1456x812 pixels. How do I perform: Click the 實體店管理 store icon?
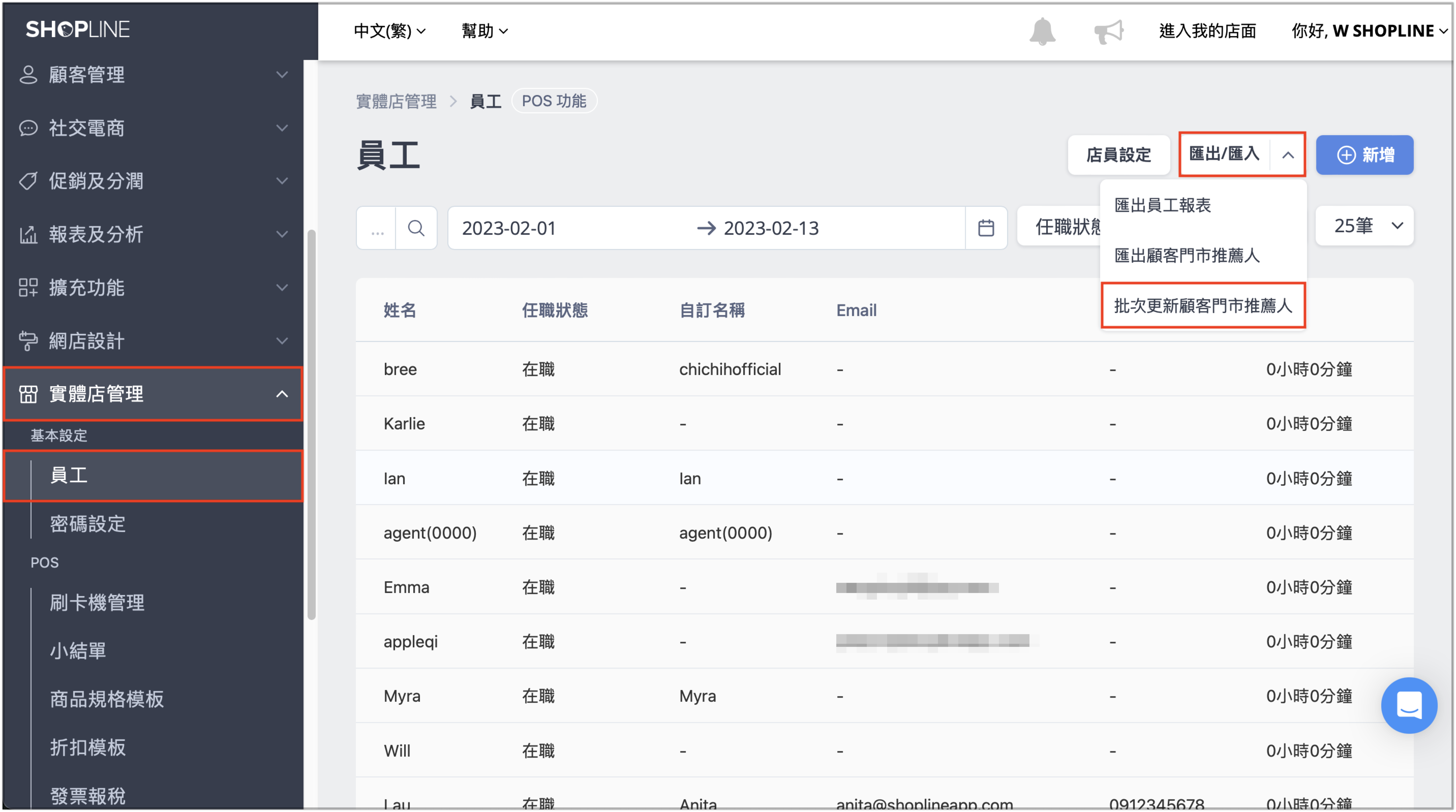(x=28, y=394)
